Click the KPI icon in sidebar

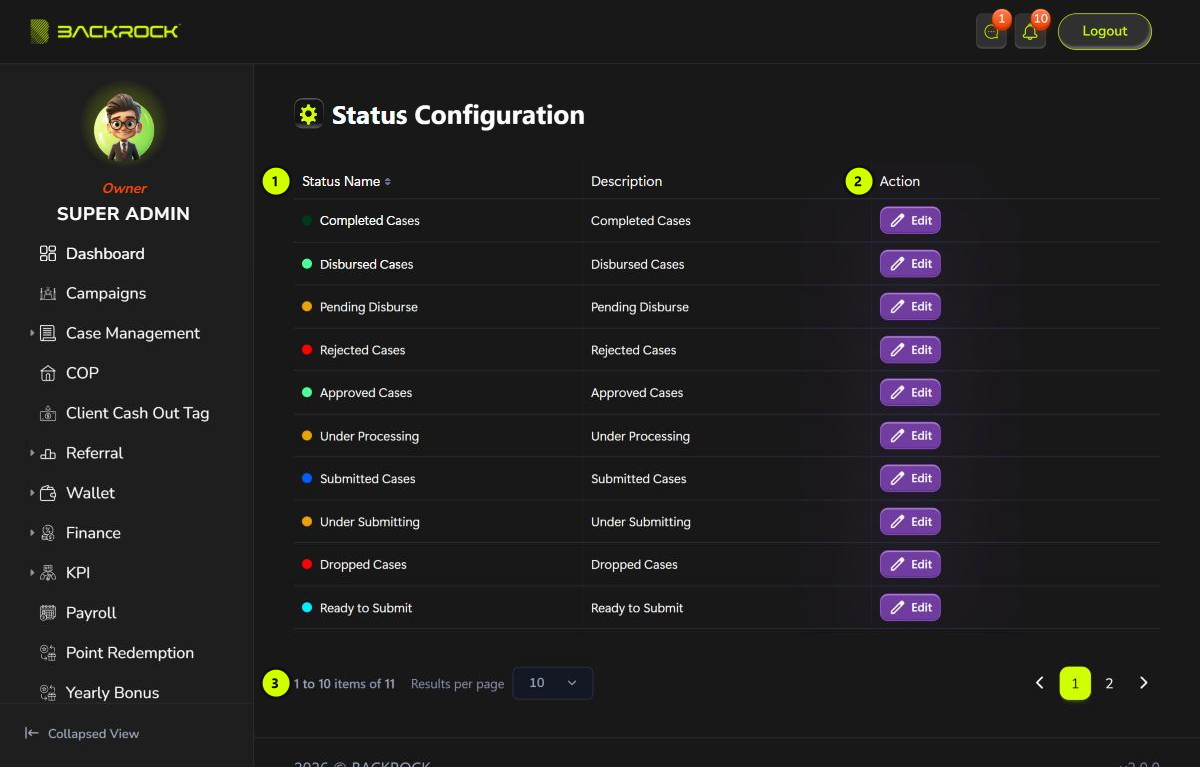48,574
